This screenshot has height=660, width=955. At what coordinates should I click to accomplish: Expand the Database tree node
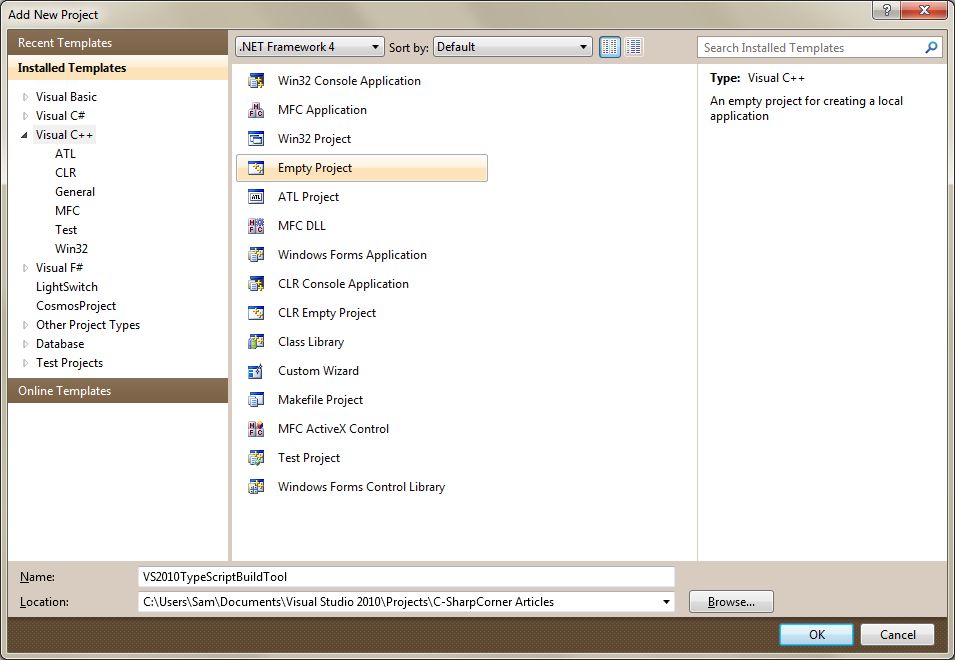(x=25, y=344)
